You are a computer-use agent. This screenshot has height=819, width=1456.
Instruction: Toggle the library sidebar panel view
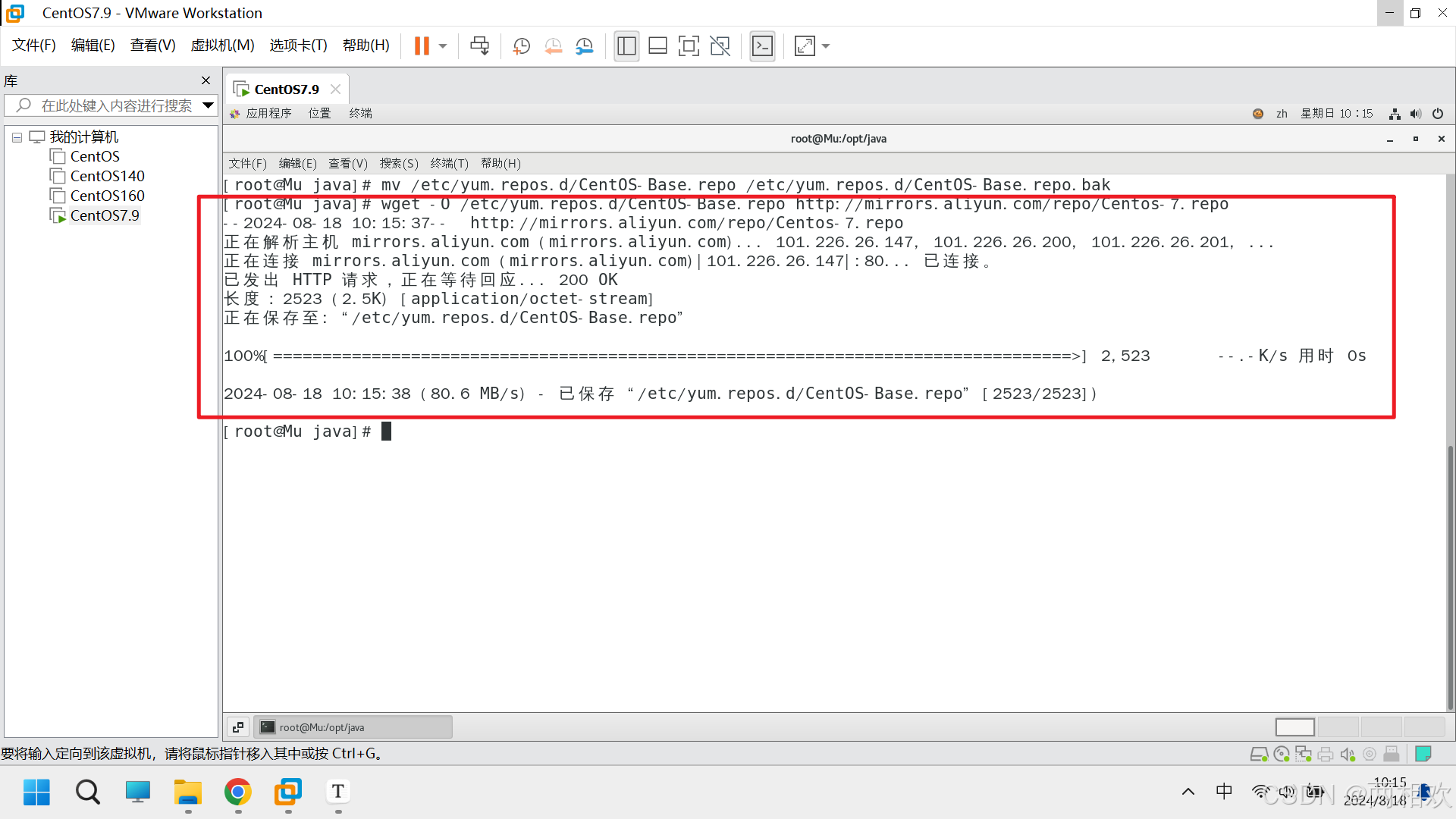[626, 46]
